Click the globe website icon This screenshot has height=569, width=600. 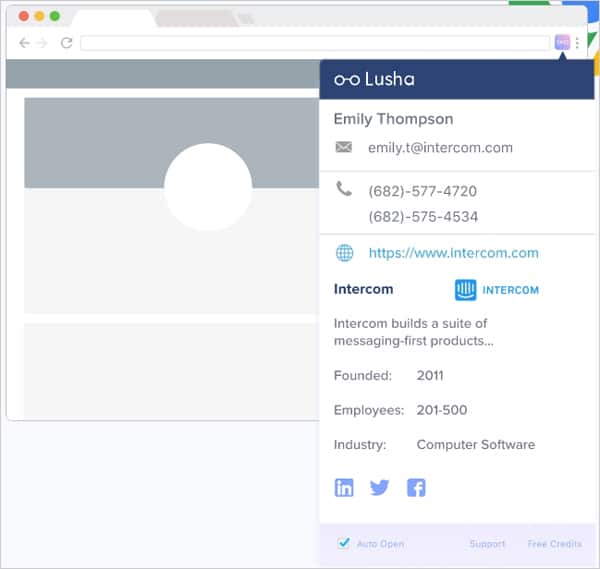344,253
